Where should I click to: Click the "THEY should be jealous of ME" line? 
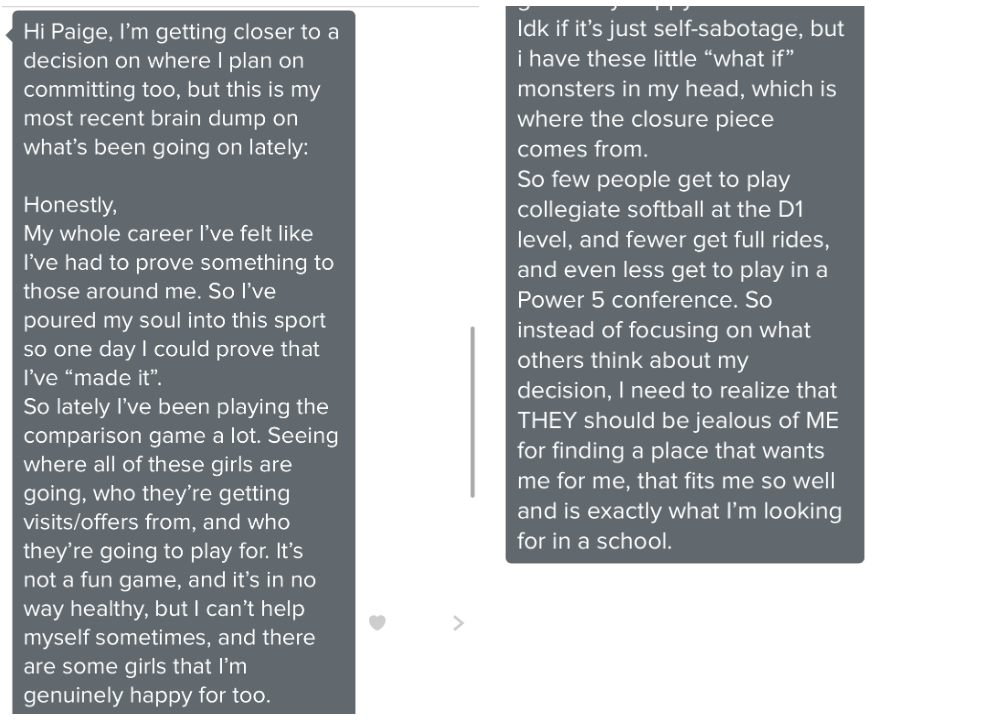(x=678, y=420)
